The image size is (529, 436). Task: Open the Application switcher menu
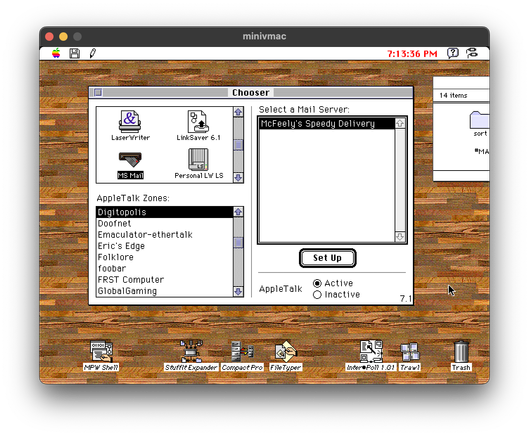click(x=472, y=53)
